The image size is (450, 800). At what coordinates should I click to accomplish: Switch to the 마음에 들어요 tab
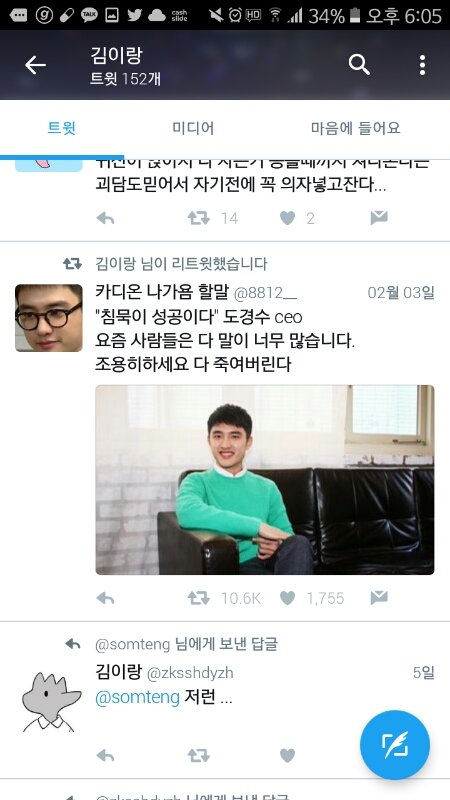[x=356, y=128]
